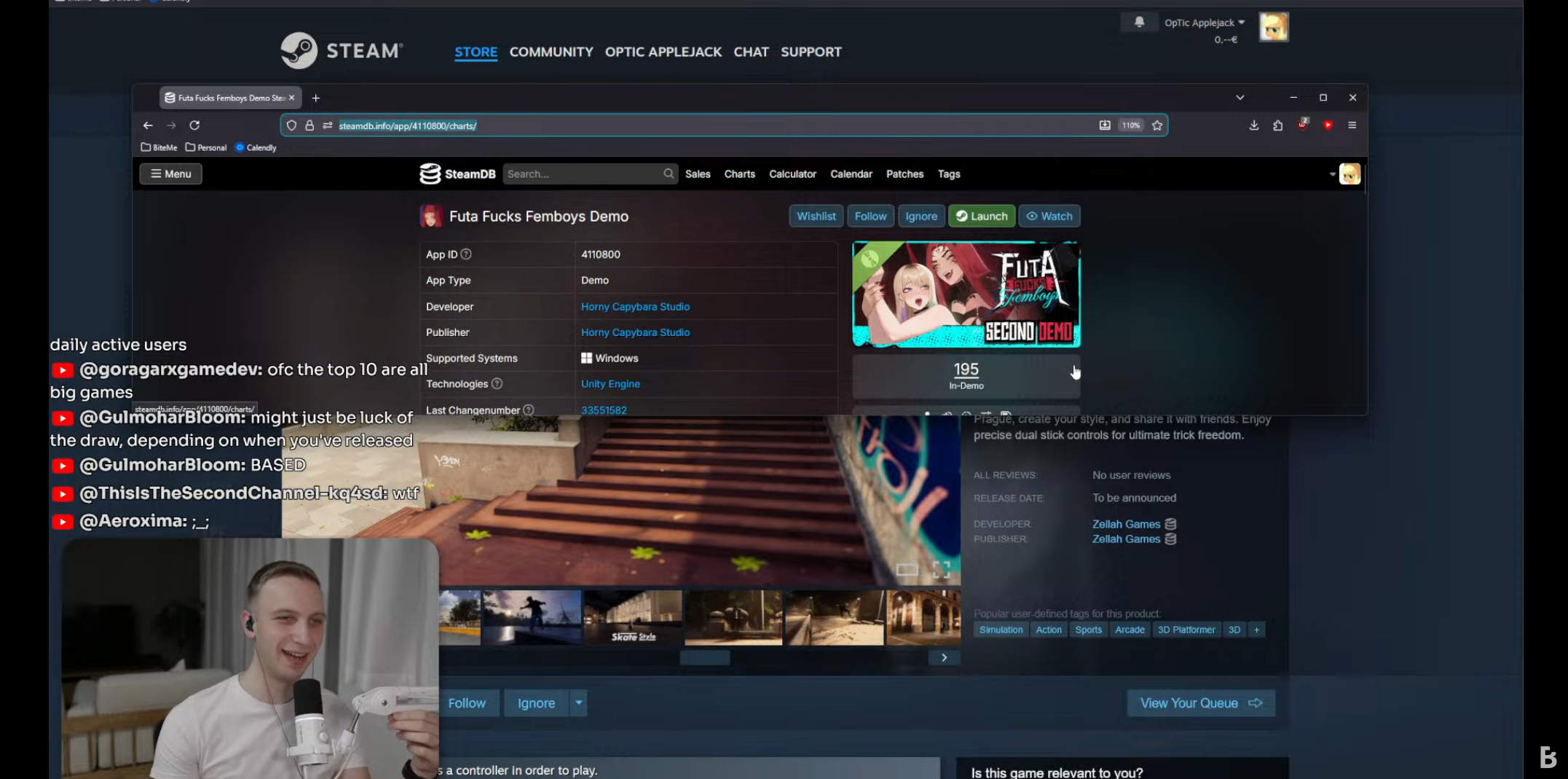1568x779 pixels.
Task: Go forward in the browser
Action: tap(171, 125)
